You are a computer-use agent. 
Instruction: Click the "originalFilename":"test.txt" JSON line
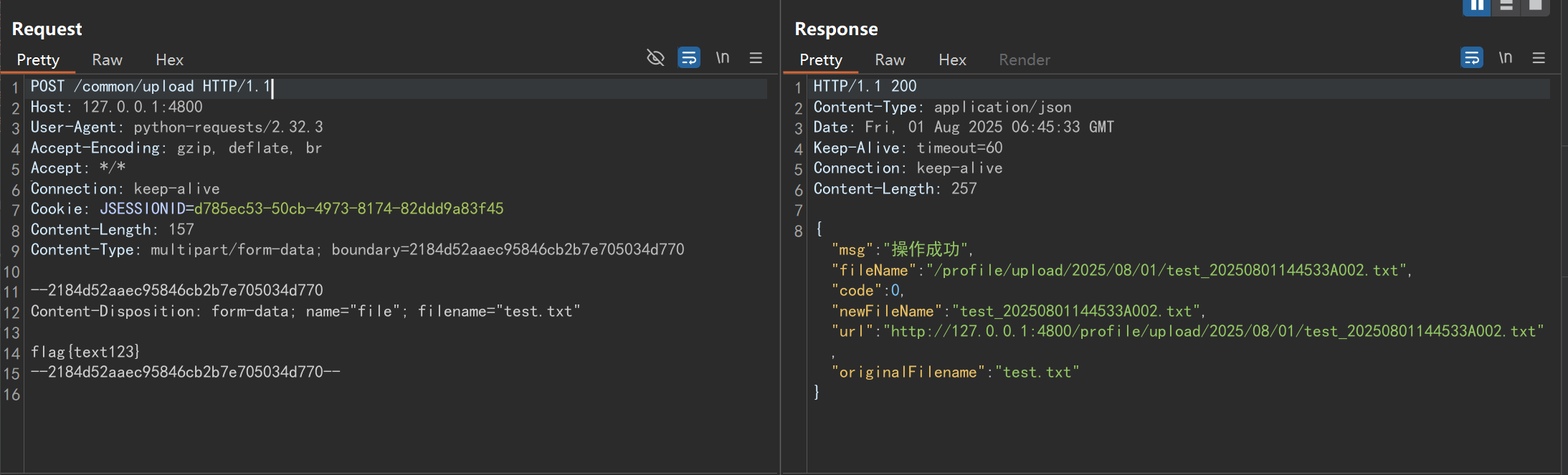955,373
